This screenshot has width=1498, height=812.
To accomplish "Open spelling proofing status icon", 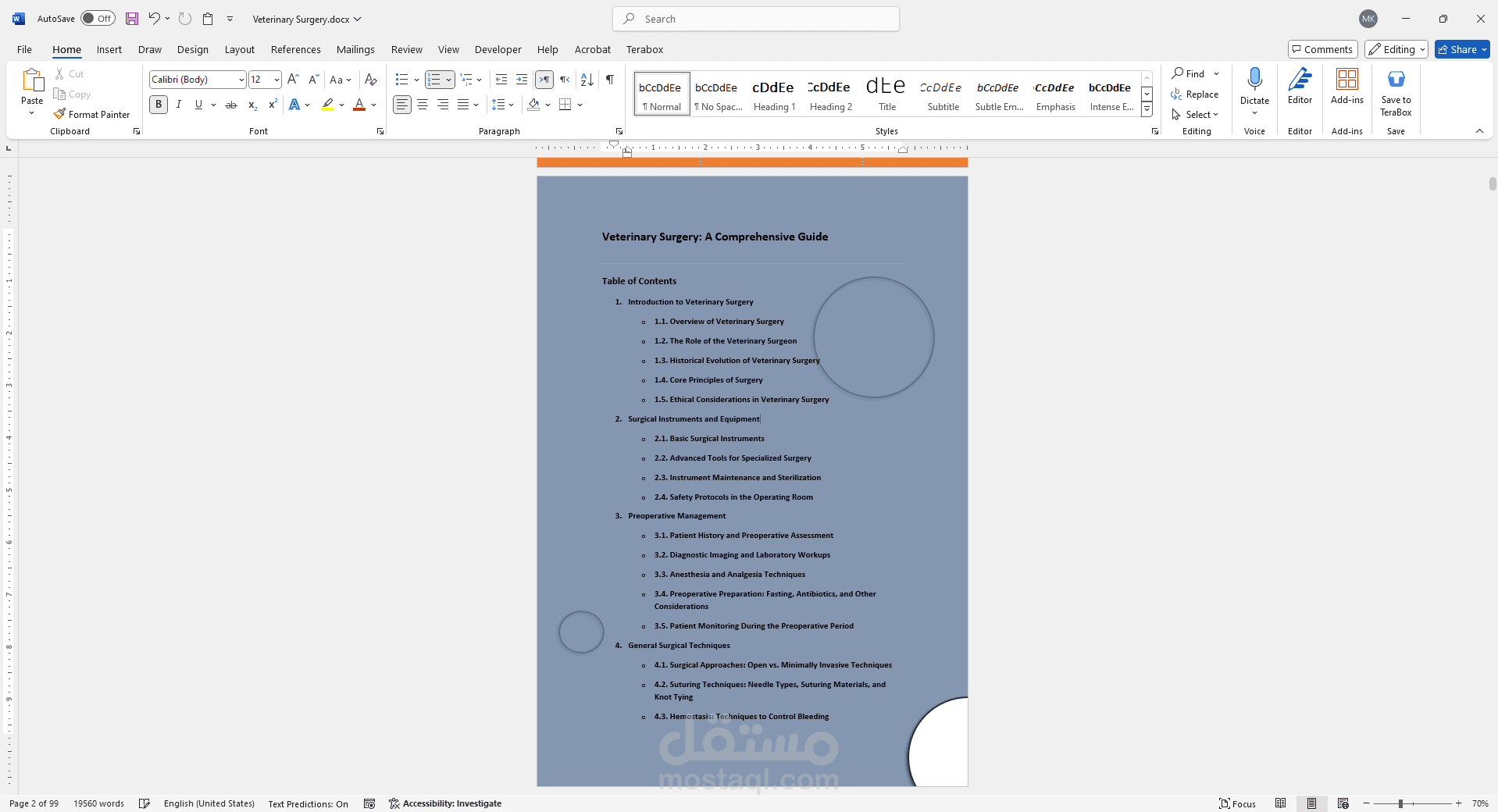I will (x=144, y=803).
